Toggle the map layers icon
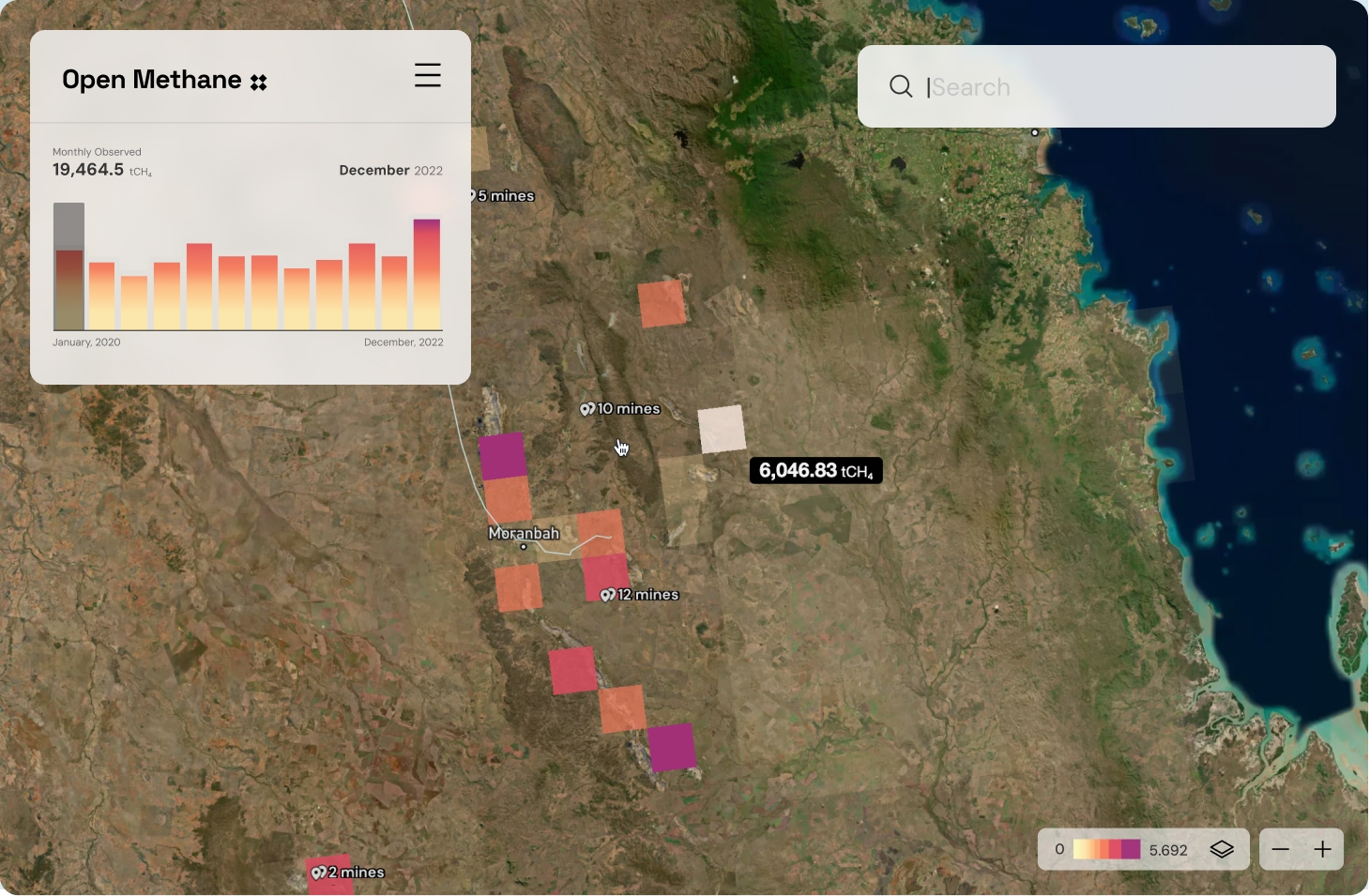 pos(1221,850)
